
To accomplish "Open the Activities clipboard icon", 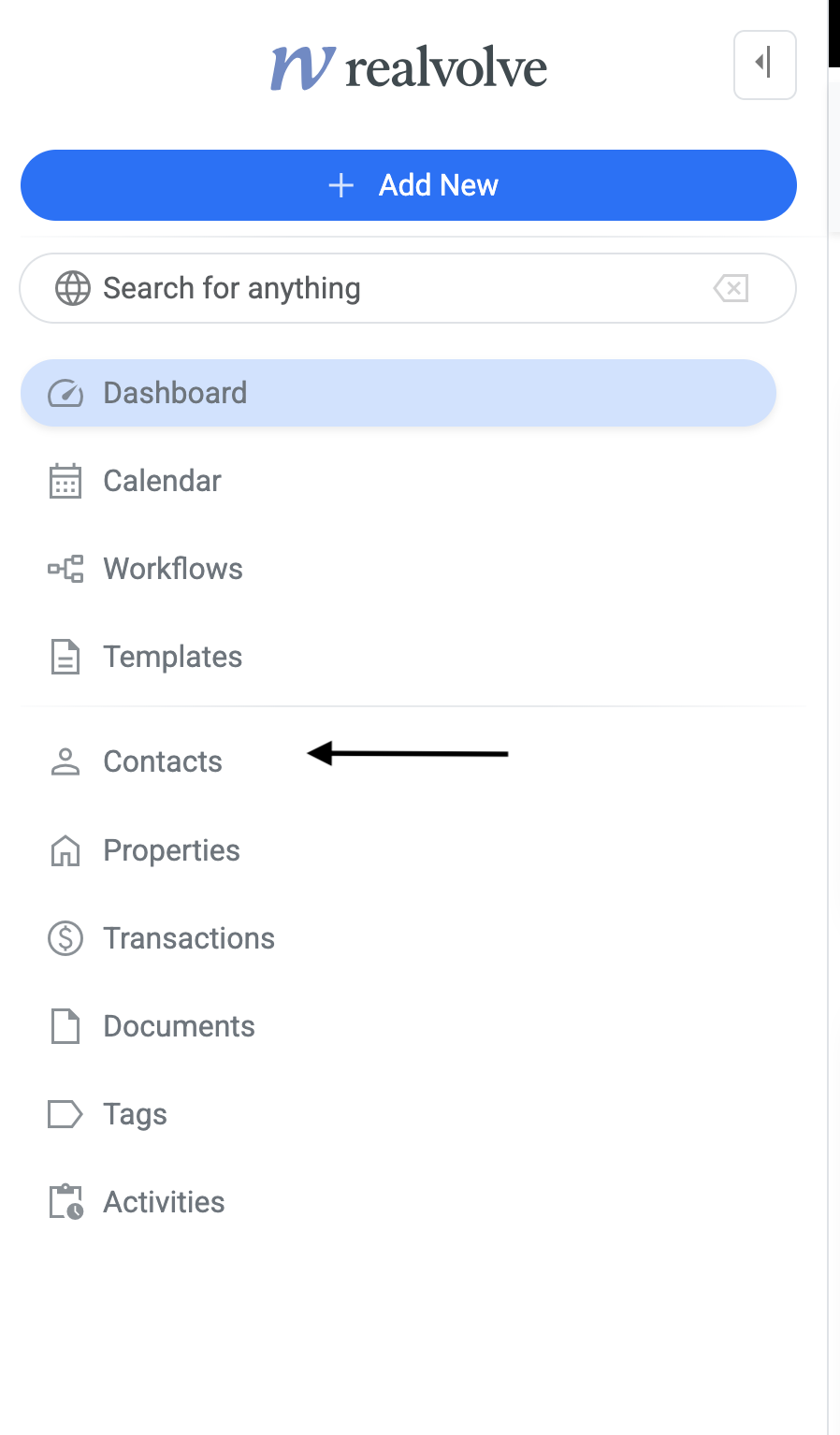I will point(65,1202).
